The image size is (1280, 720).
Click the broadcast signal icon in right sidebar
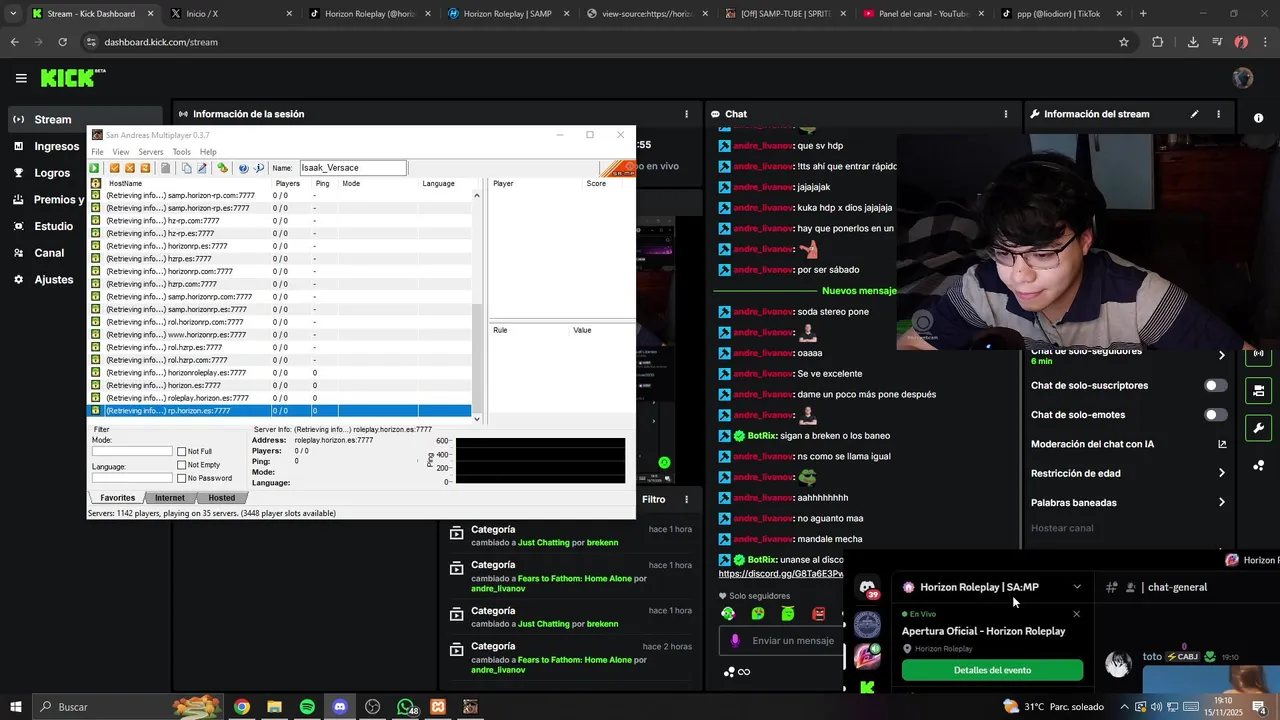click(1258, 353)
